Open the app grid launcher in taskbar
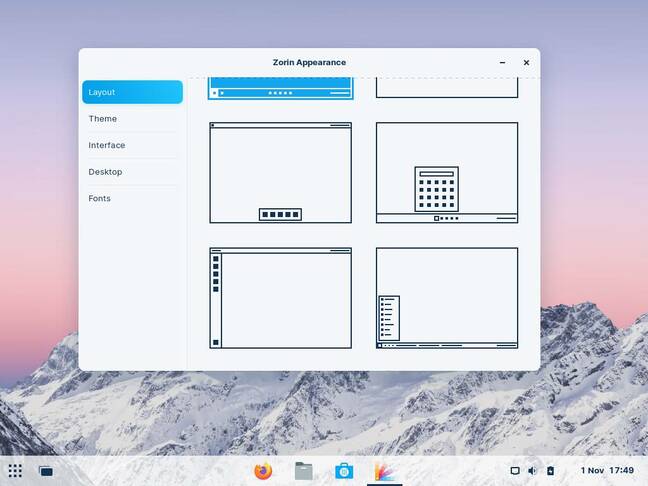Viewport: 648px width, 486px height. pos(15,471)
